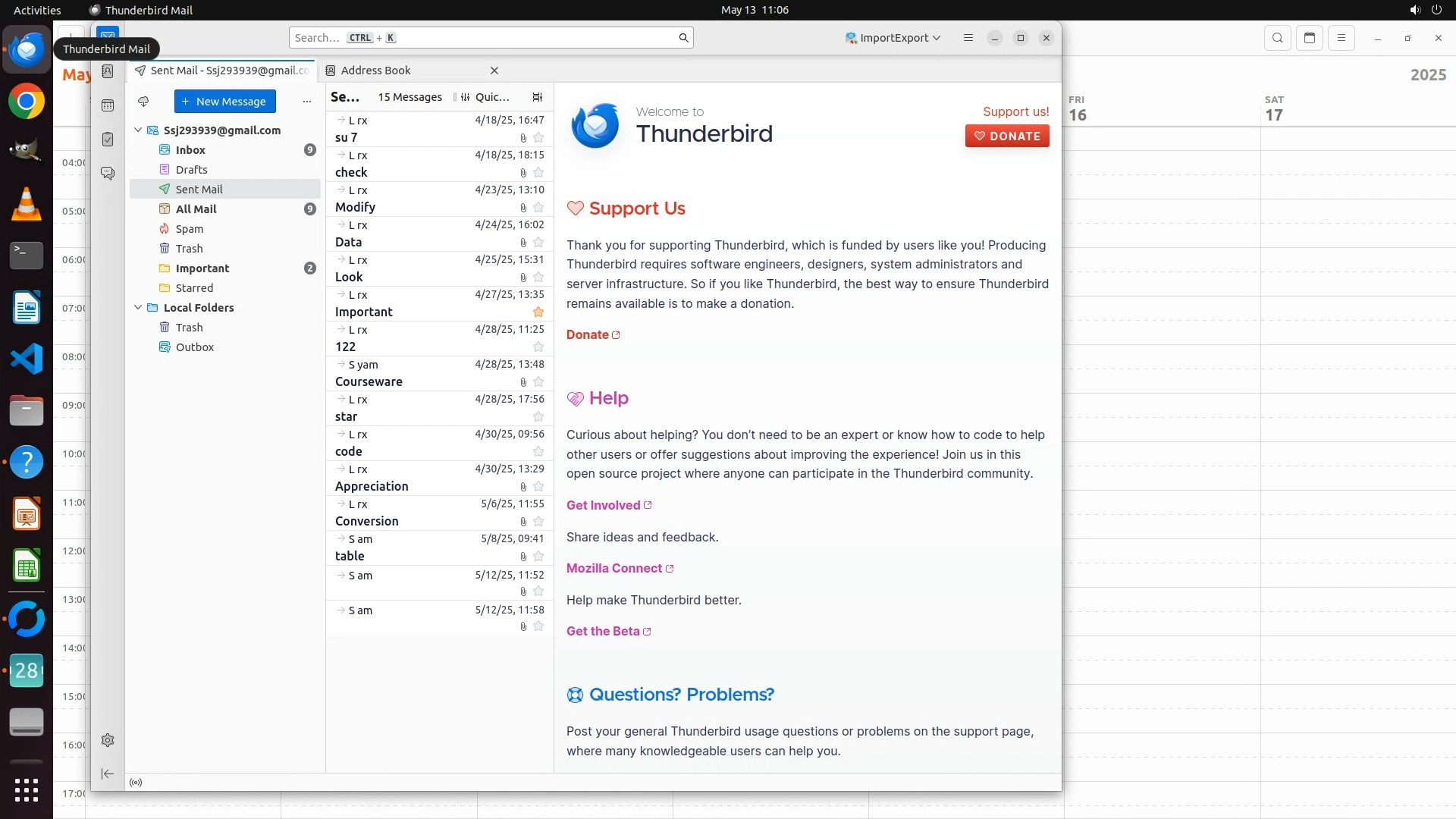
Task: Open the Tasks space icon in sidebar
Action: tap(108, 140)
